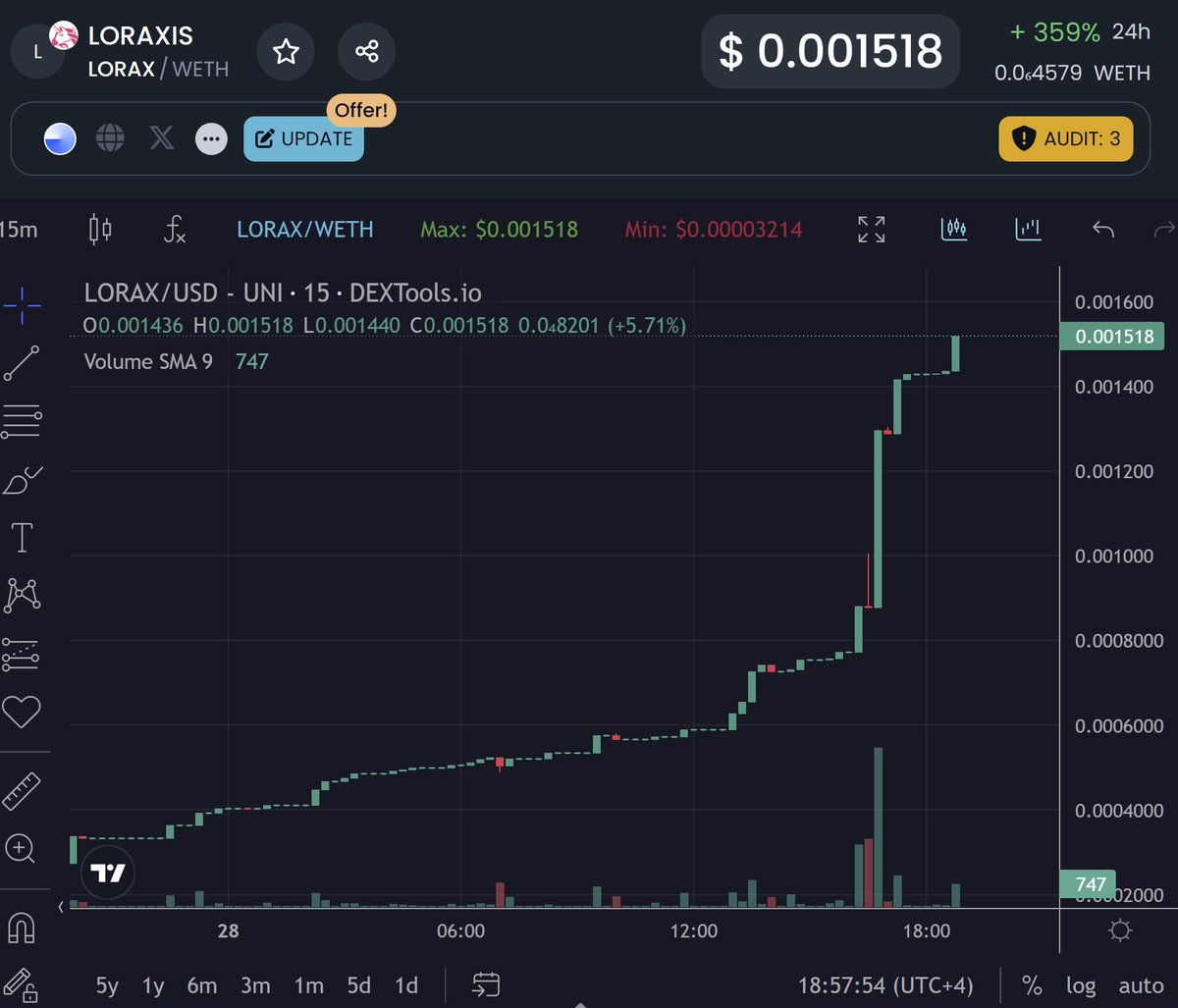Share the LORAXIS pair
The width and height of the screenshot is (1178, 1008).
tap(366, 51)
